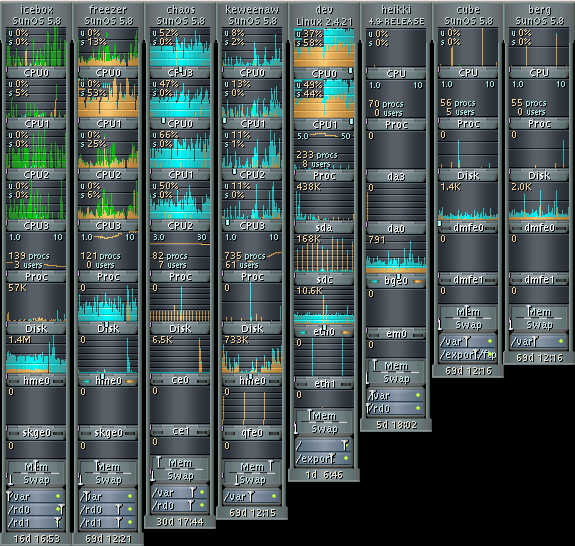
Task: Click the orange transmit LED on freezer hme0
Action: tap(130, 381)
